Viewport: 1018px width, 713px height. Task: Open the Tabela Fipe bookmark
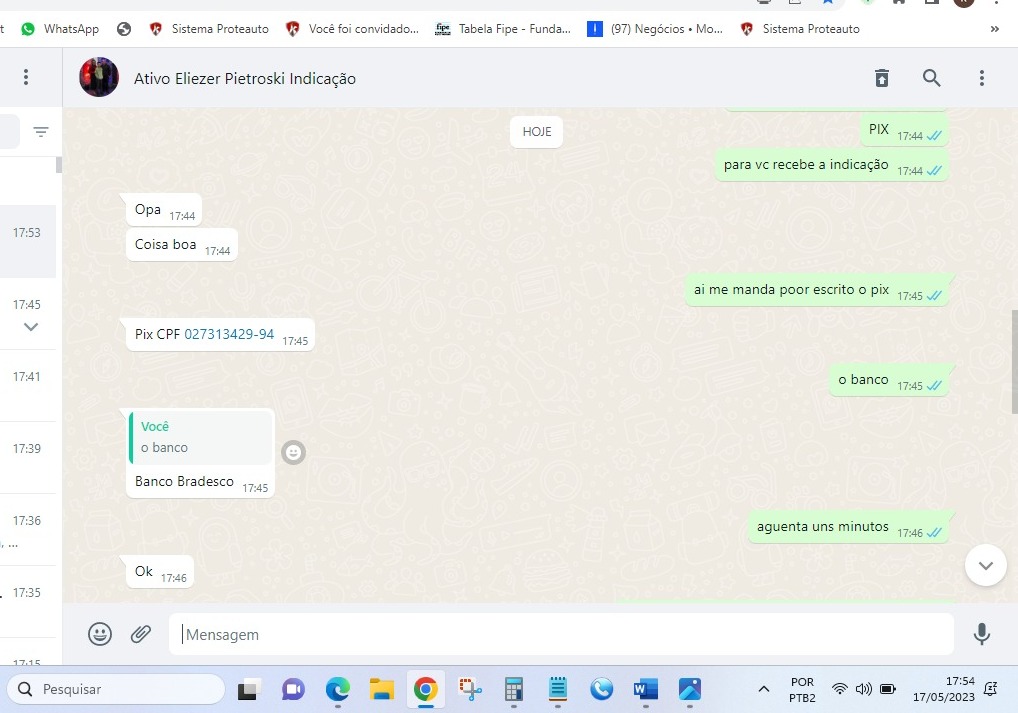point(504,29)
